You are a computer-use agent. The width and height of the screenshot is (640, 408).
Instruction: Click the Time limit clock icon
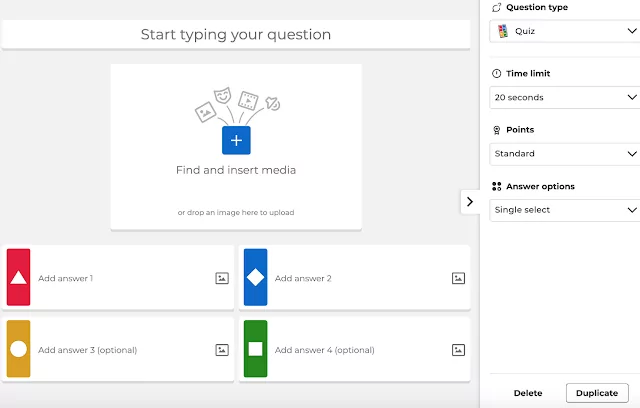click(496, 73)
